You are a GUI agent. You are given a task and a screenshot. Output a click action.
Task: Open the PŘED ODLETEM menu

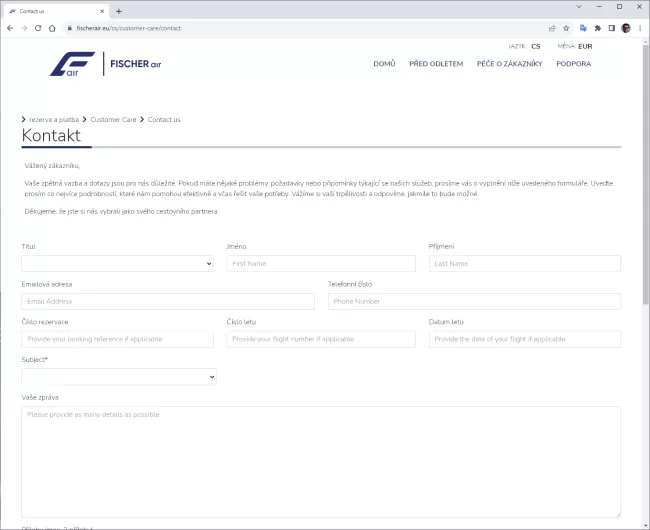click(436, 64)
